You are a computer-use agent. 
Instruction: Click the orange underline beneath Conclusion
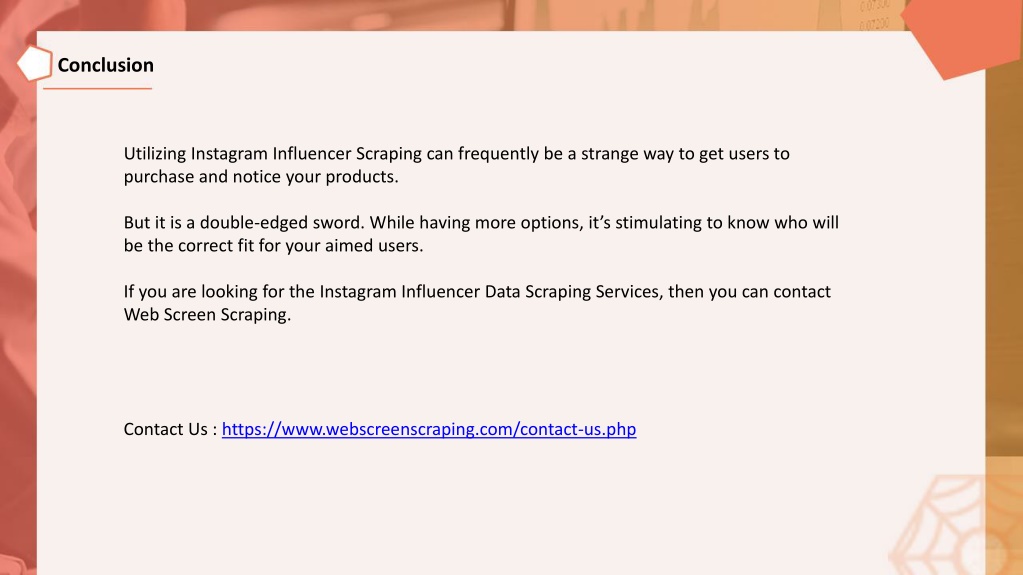point(98,88)
